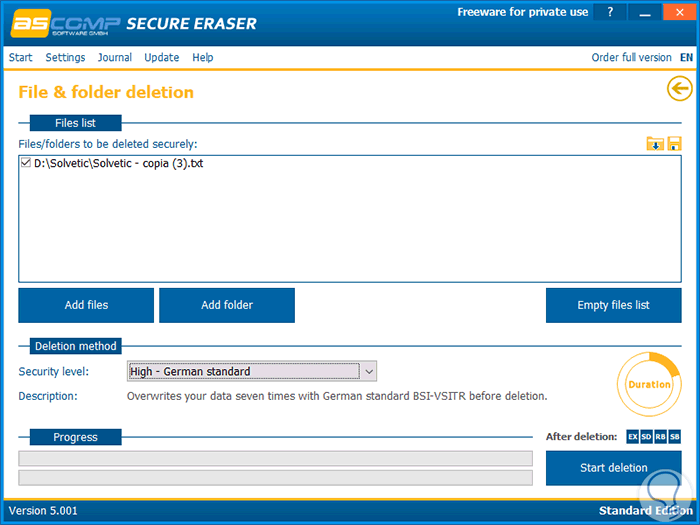Click the Order full version link
This screenshot has width=700, height=525.
click(631, 58)
